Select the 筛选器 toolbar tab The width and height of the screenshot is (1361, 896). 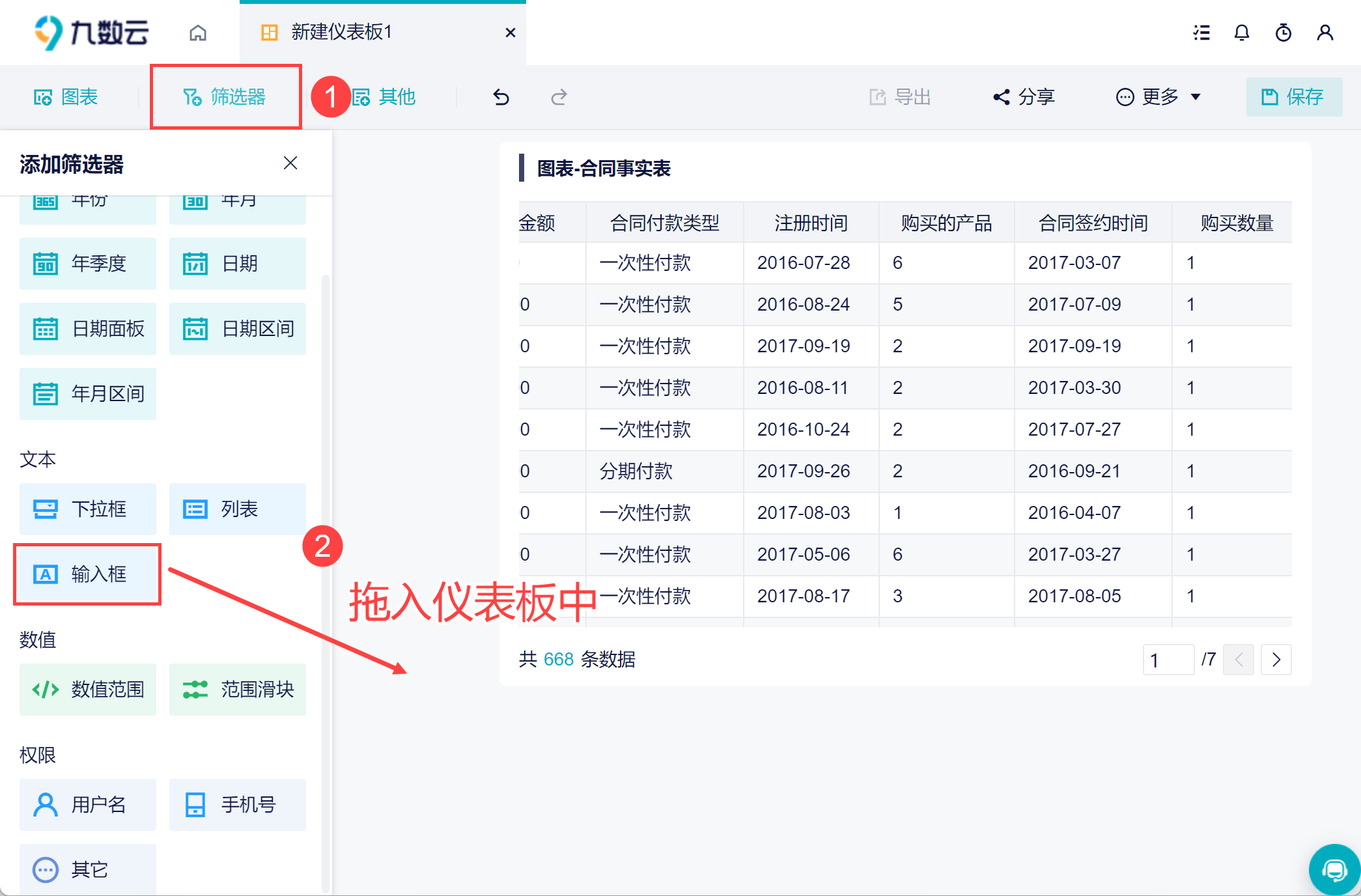tap(225, 97)
